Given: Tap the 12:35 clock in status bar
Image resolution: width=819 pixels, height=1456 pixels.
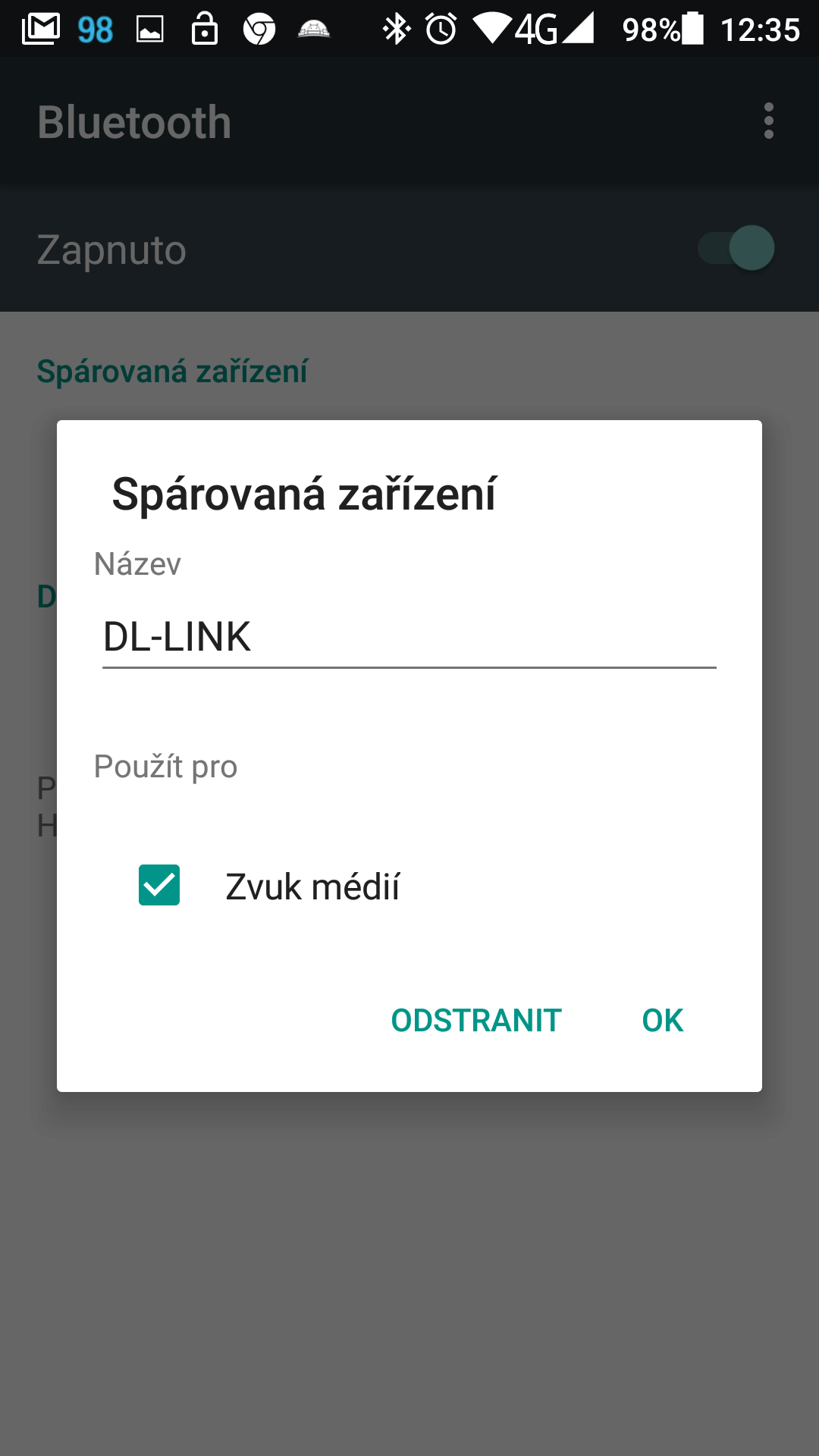Looking at the screenshot, I should (760, 30).
